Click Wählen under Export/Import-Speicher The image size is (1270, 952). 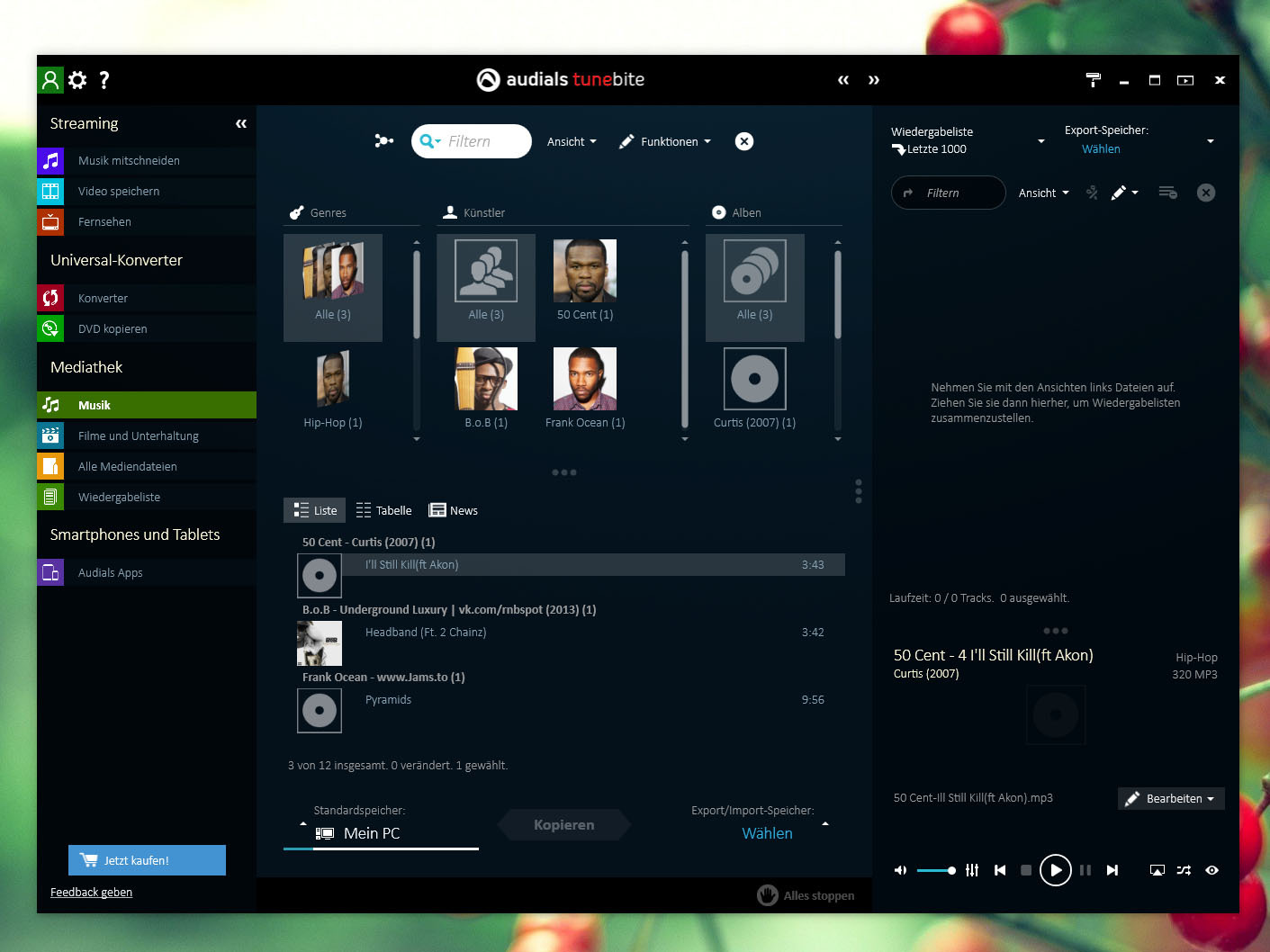tap(767, 834)
